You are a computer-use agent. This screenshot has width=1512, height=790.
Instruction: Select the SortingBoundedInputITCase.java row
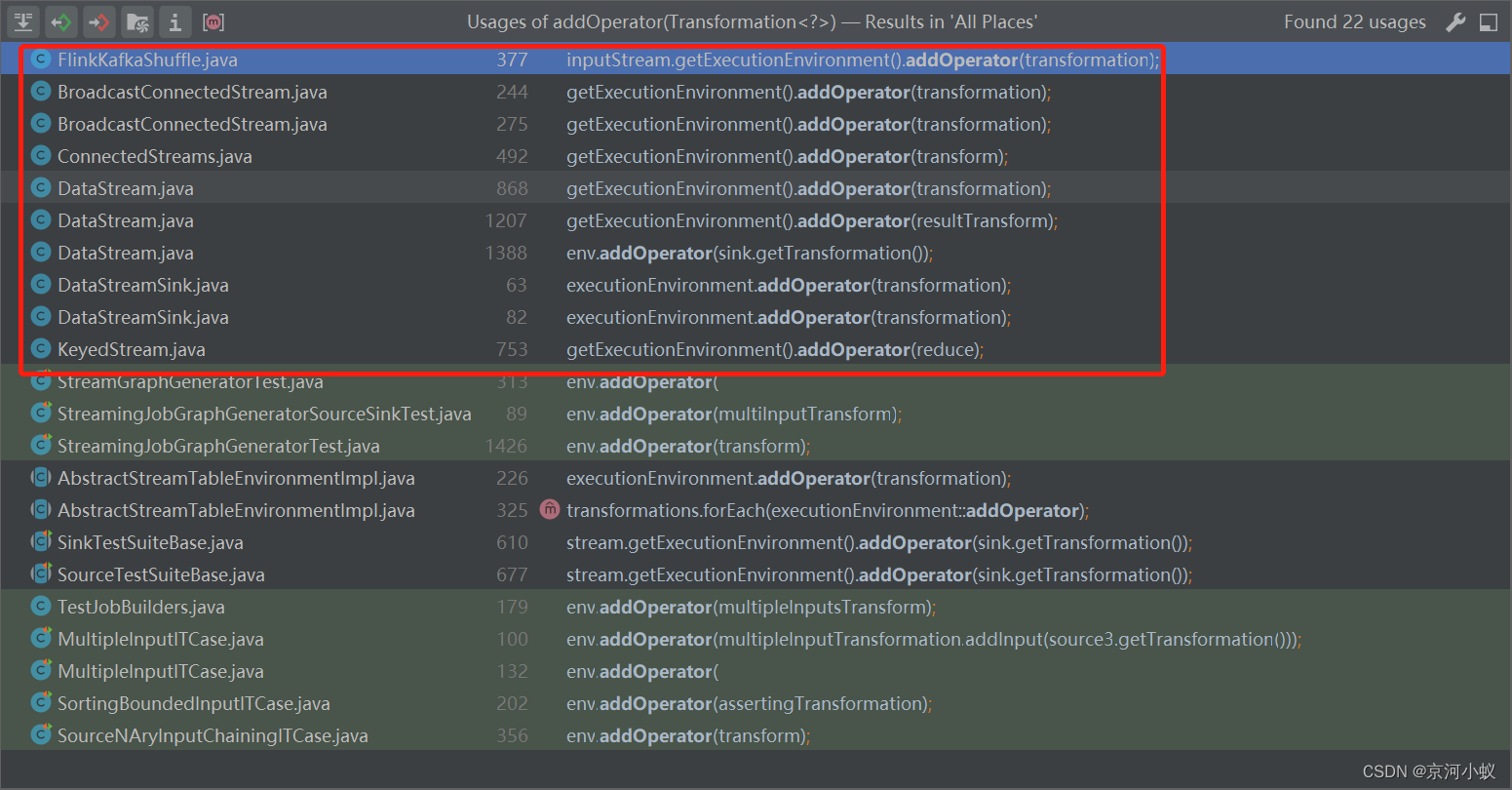pos(756,703)
